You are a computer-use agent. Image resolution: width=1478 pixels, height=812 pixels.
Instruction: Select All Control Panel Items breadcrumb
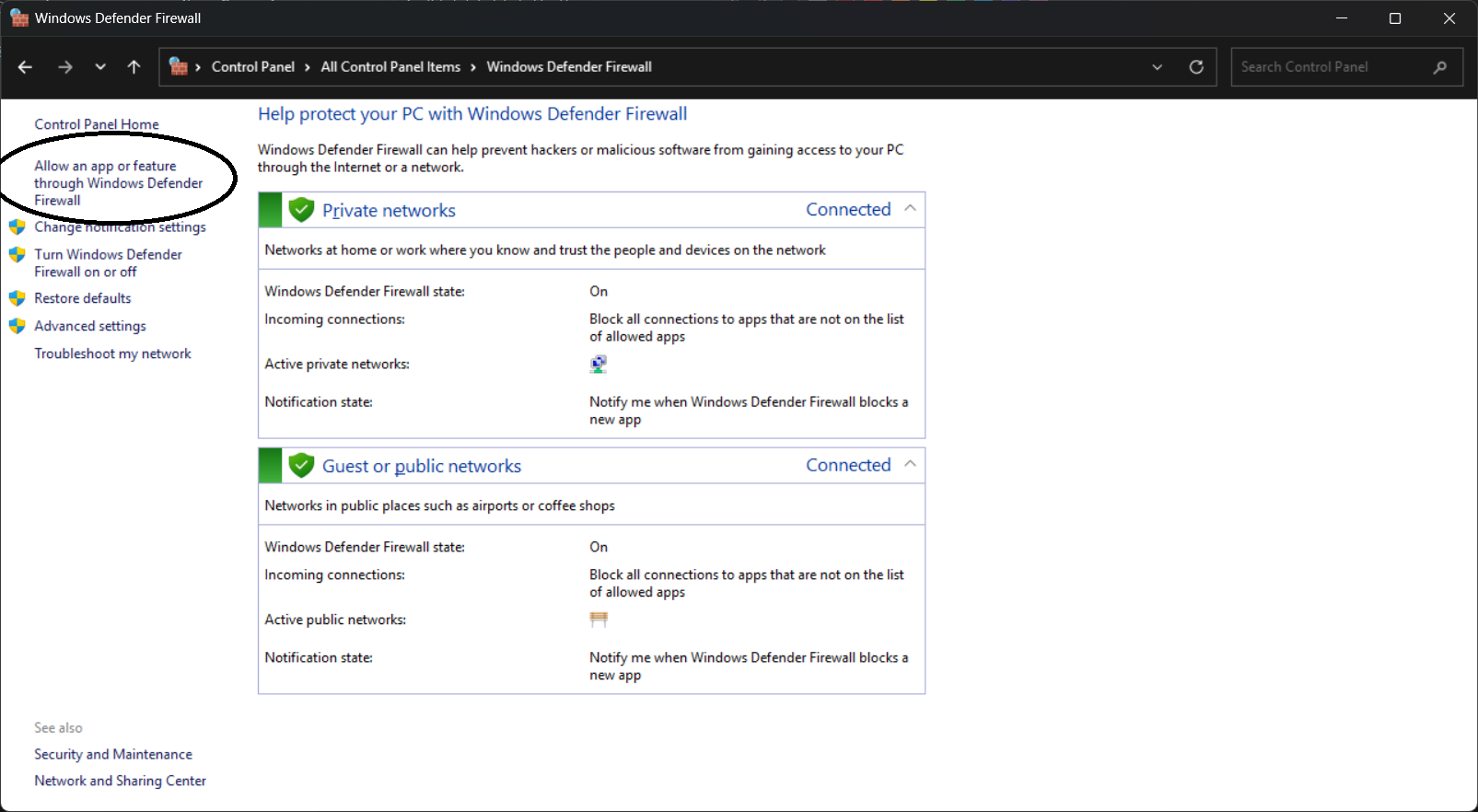click(390, 67)
